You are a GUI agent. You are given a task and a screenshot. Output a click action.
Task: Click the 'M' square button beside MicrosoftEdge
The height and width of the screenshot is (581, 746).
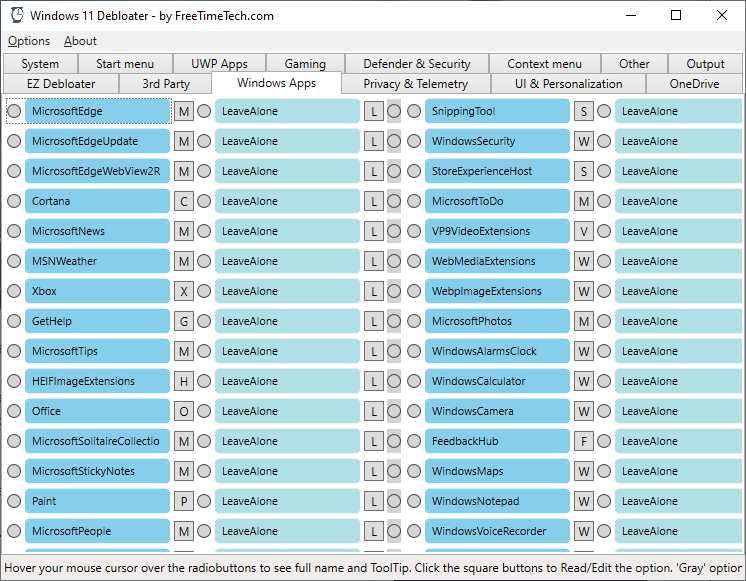184,111
